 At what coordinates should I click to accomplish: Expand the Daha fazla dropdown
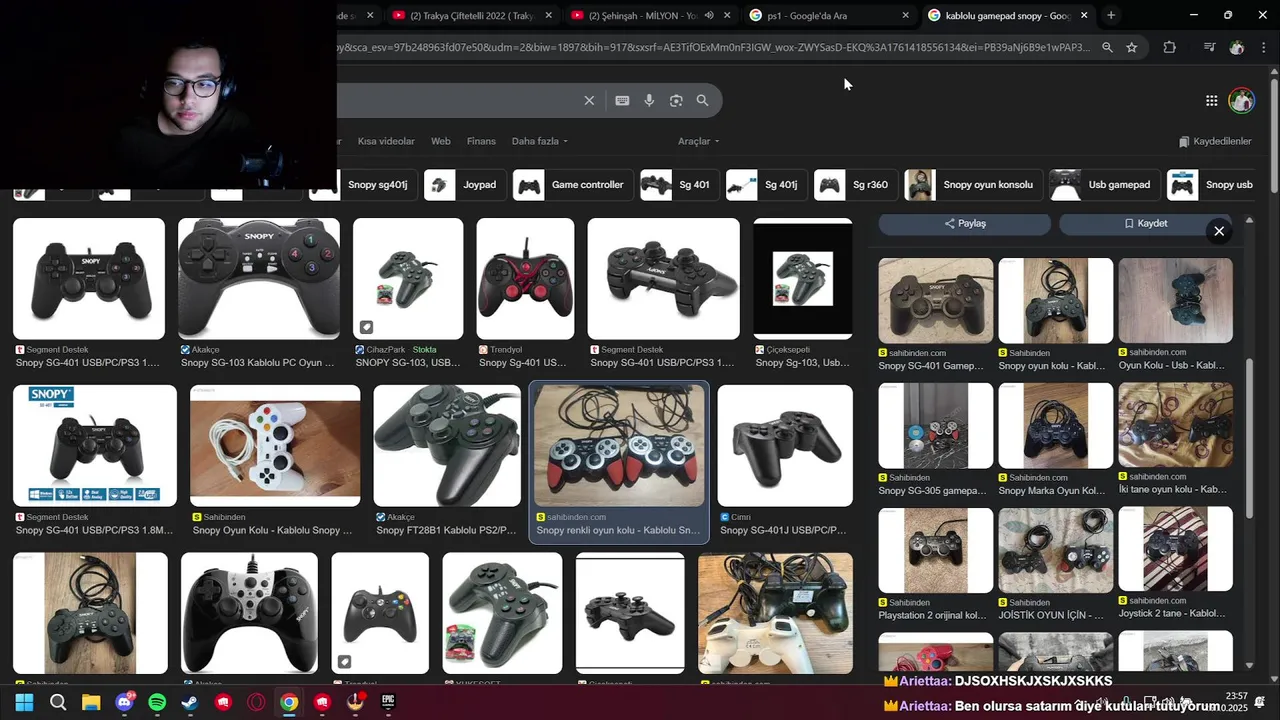point(540,141)
